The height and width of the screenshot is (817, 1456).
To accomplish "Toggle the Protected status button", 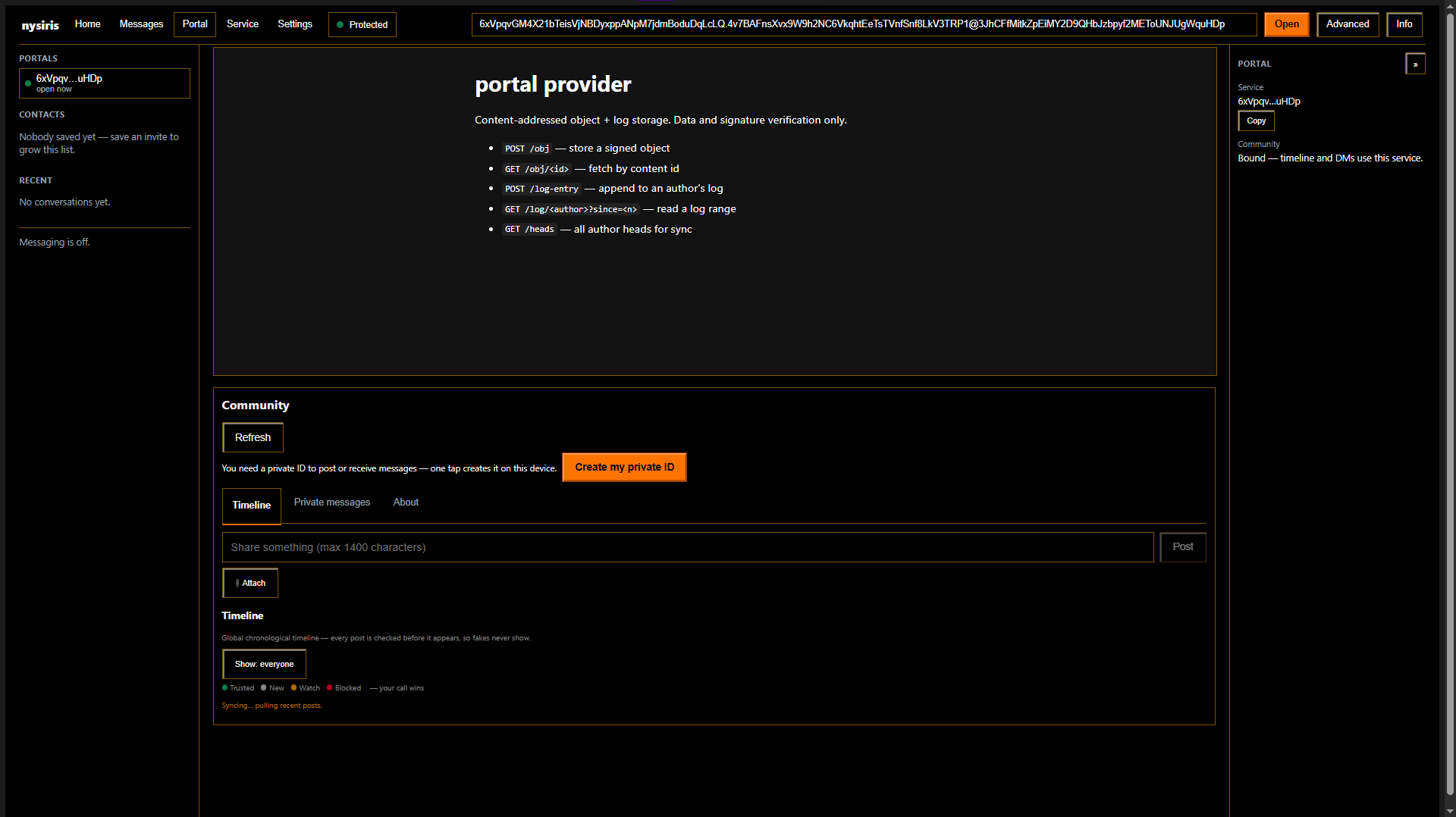I will (x=362, y=25).
